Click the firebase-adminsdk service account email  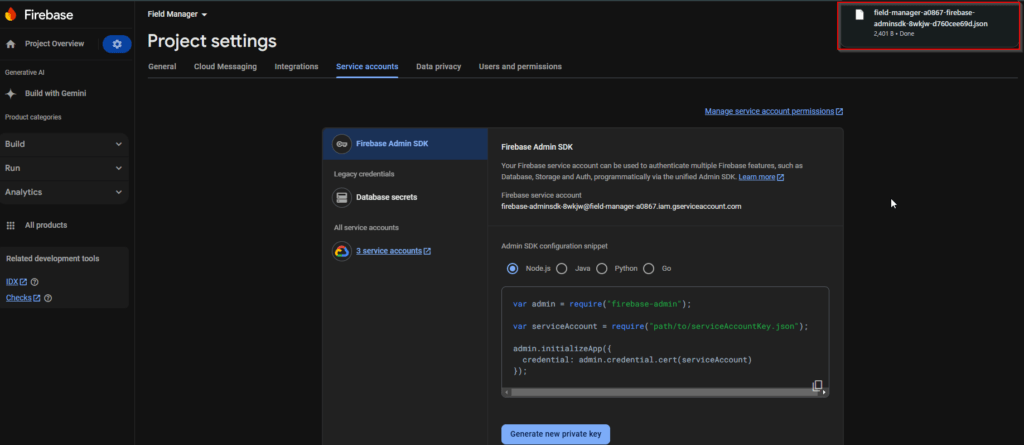coord(621,206)
